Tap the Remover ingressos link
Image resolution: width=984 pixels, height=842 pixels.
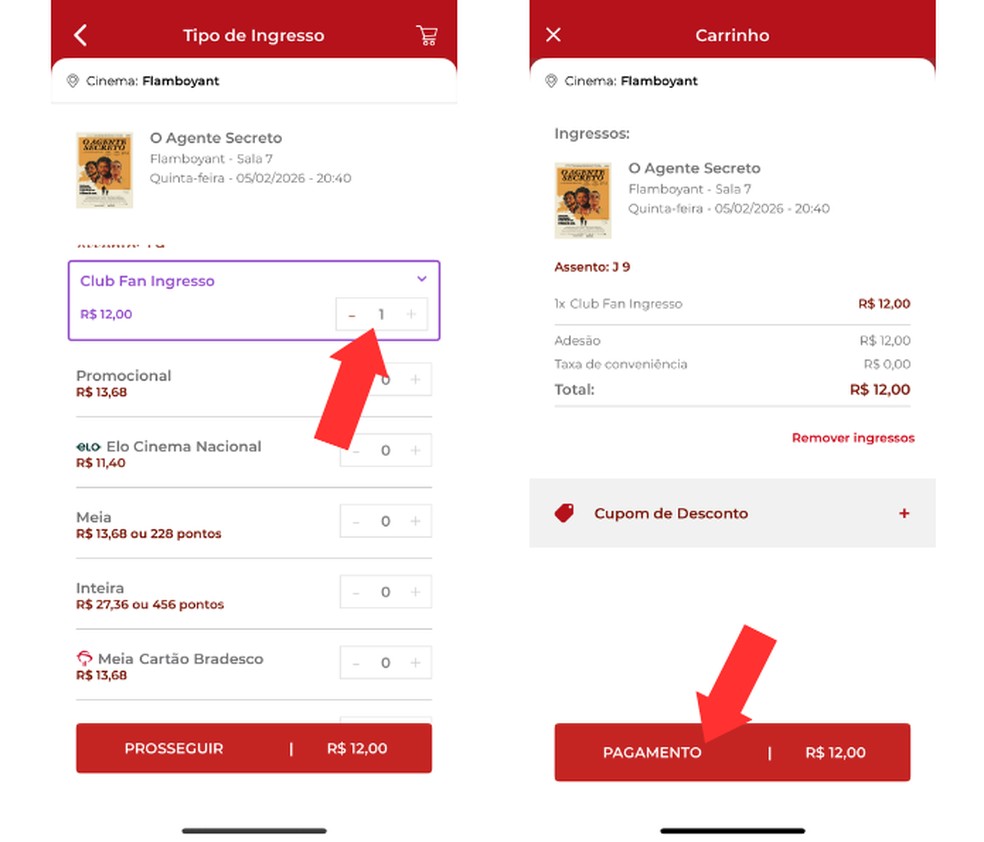(853, 438)
